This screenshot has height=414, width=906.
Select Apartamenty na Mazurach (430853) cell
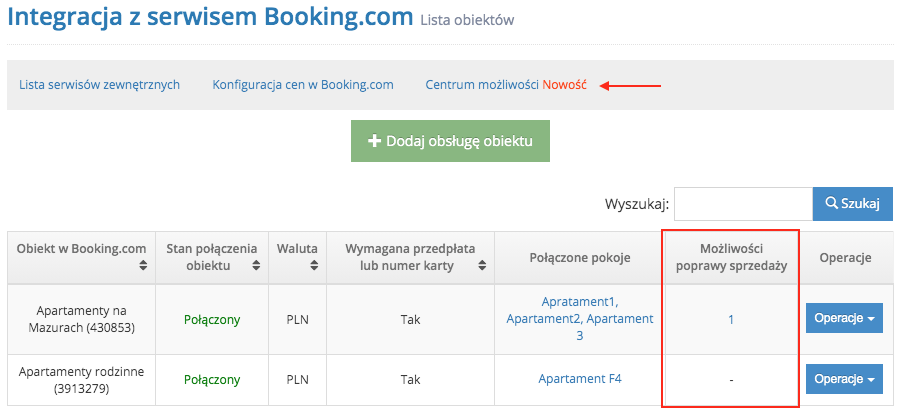pyautogui.click(x=81, y=319)
